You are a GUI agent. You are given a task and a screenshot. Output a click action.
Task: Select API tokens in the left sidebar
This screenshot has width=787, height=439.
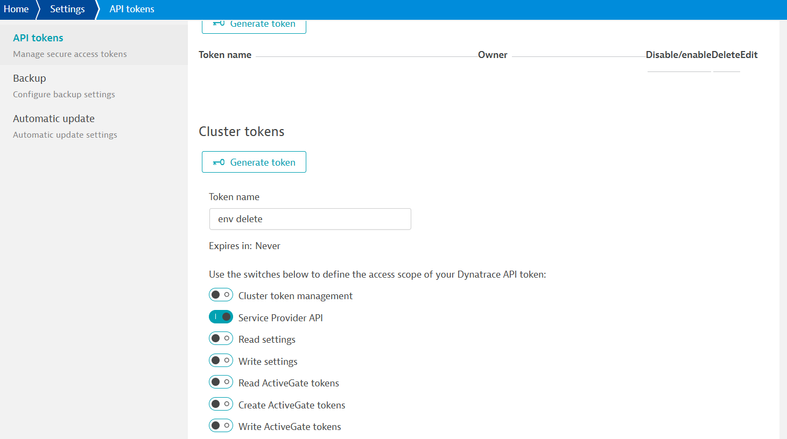(38, 38)
